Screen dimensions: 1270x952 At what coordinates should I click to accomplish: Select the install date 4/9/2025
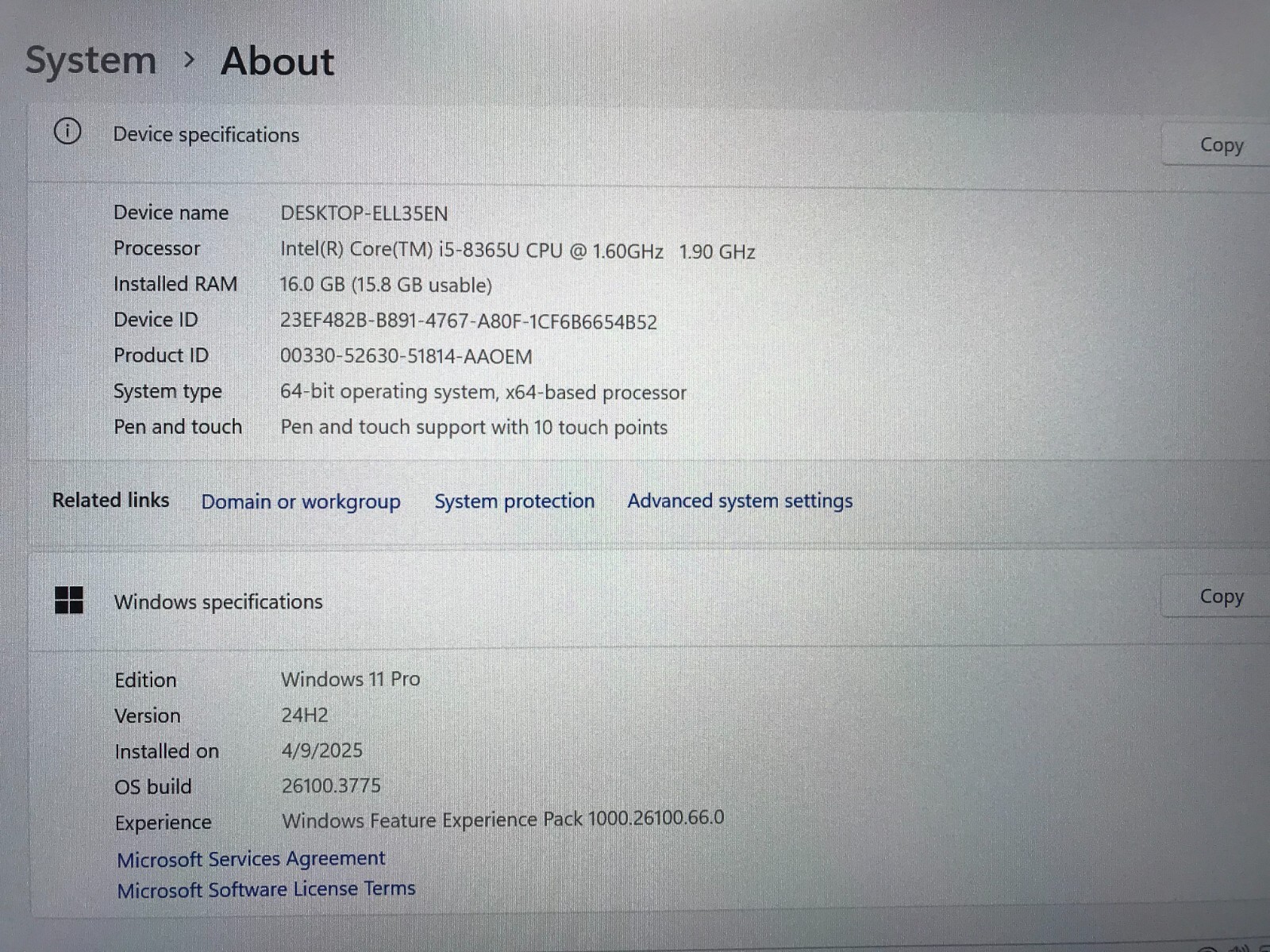(321, 750)
